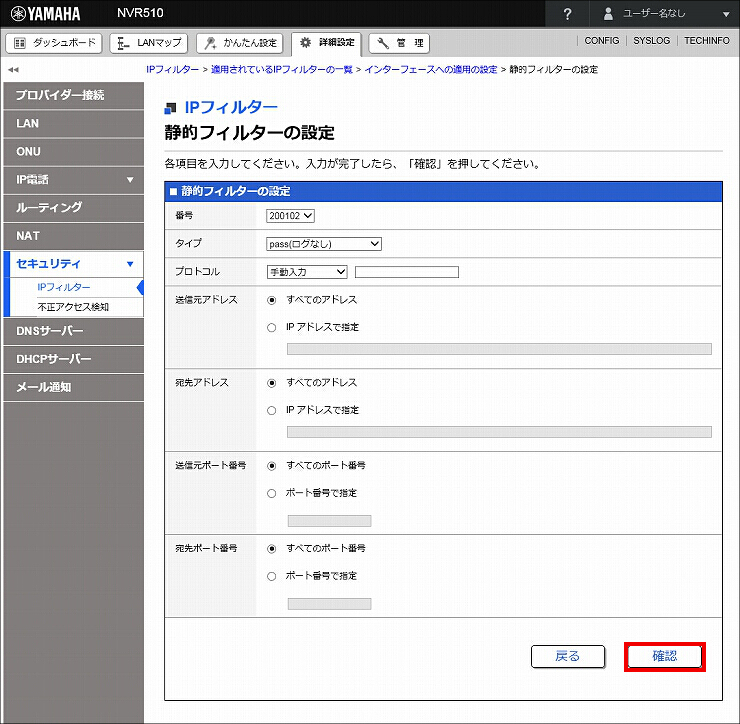
Task: Open the タイプ dropdown pass(ログなし)
Action: [x=324, y=244]
